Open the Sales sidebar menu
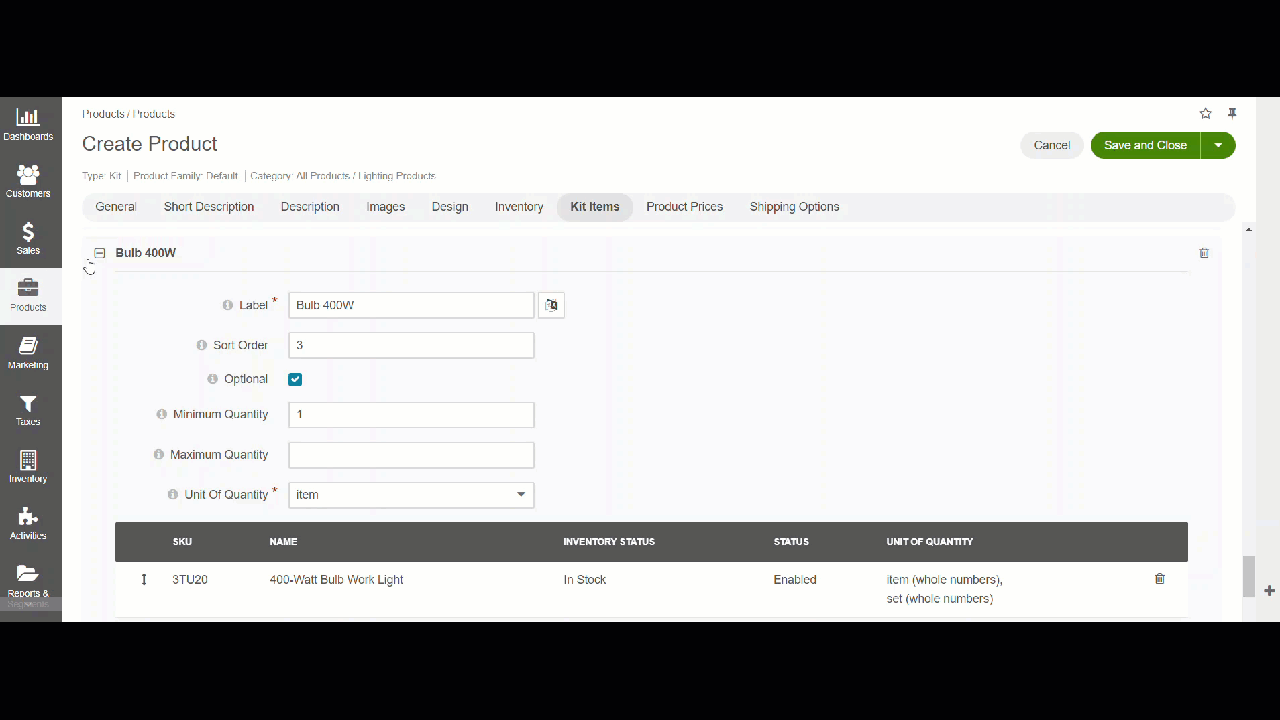The image size is (1280, 720). coord(28,239)
